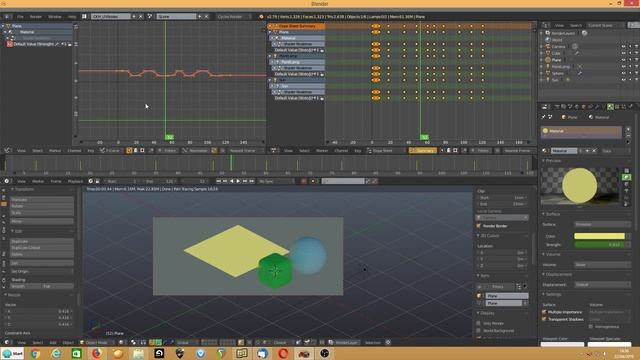Open the Object Mode dropdown in the viewport
Viewport: 640px width, 360px height.
(x=99, y=342)
